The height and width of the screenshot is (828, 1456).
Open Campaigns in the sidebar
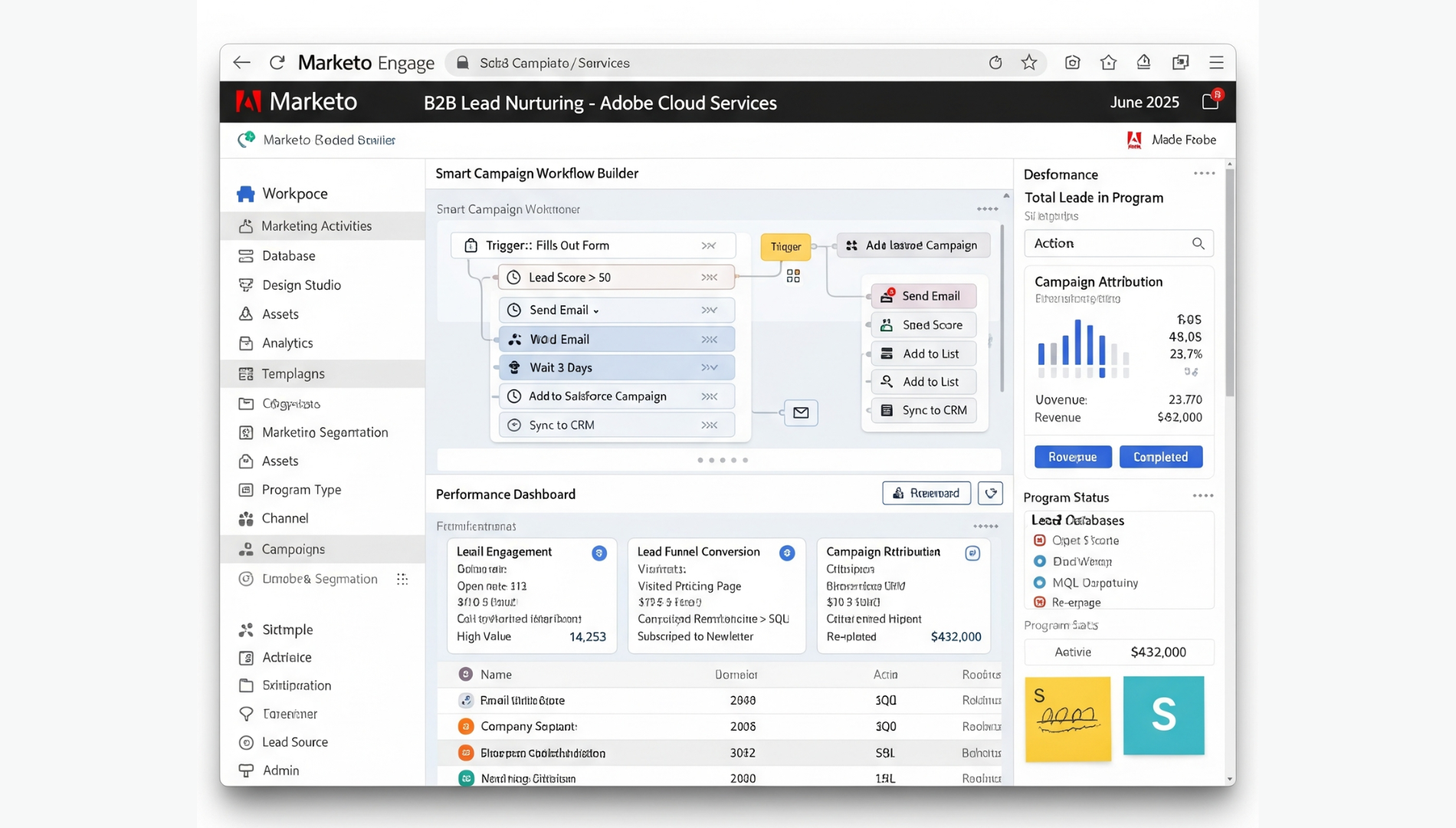[323, 550]
